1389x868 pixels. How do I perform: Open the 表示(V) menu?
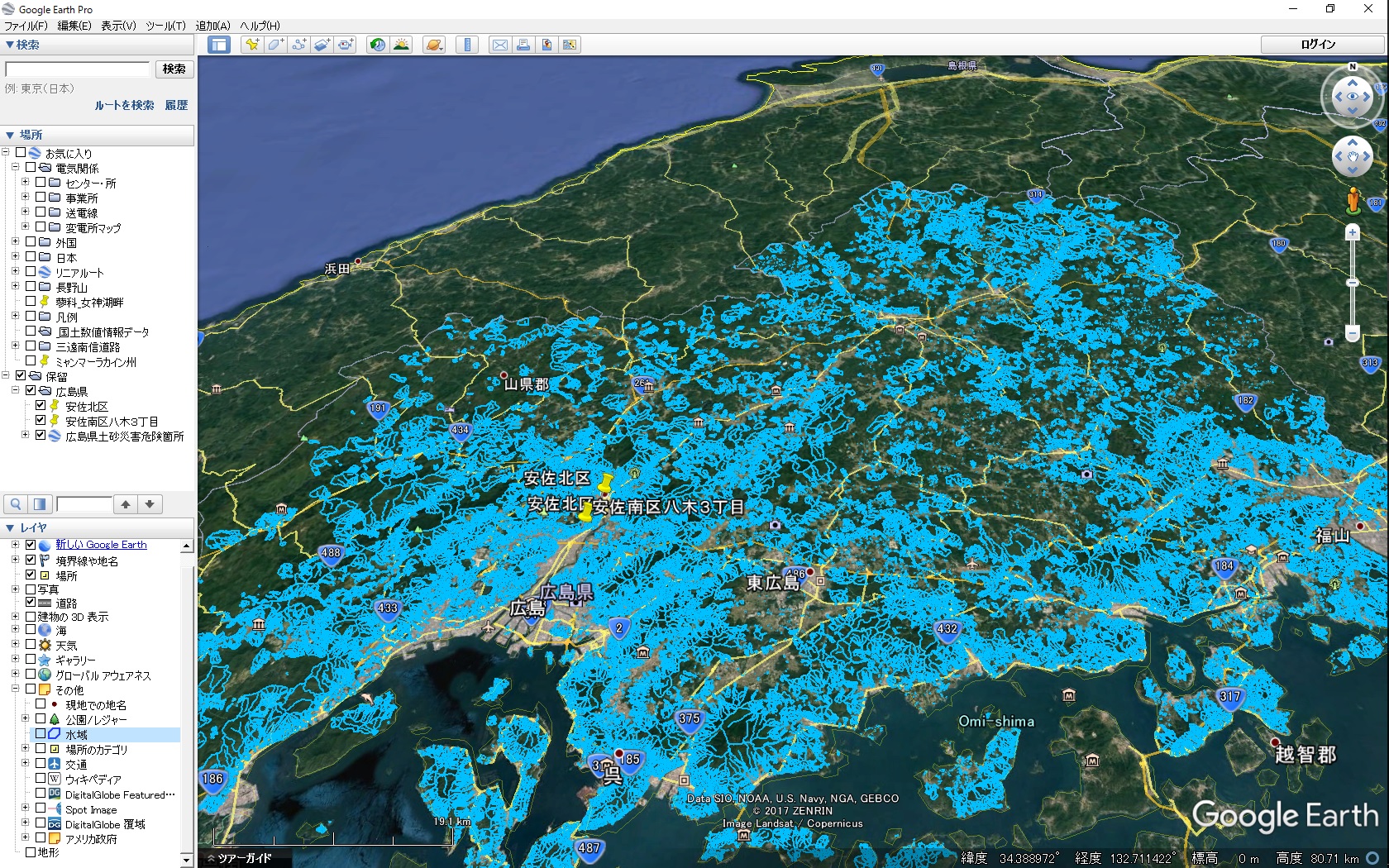coord(118,26)
